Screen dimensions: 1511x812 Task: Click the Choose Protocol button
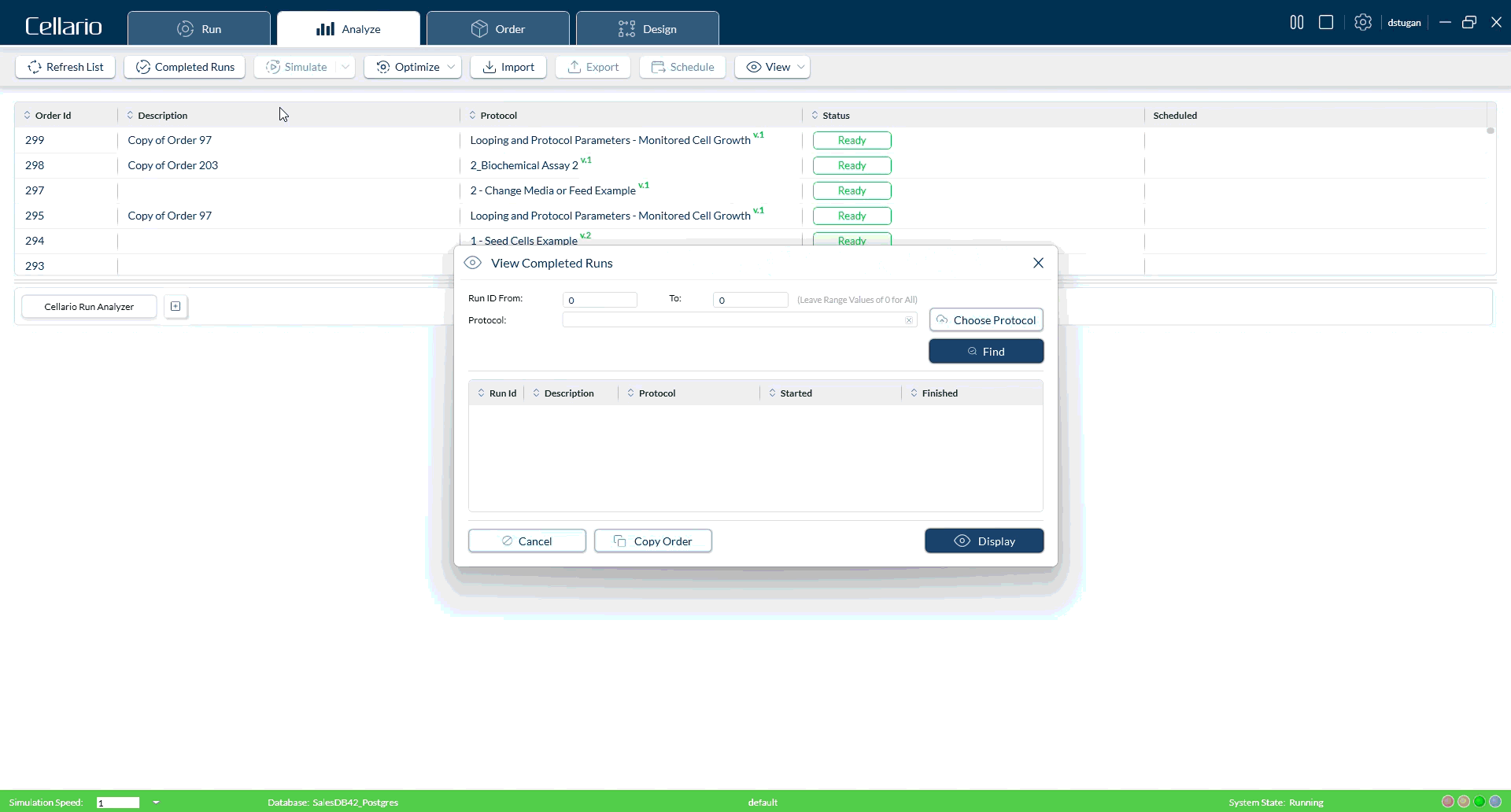click(x=986, y=320)
